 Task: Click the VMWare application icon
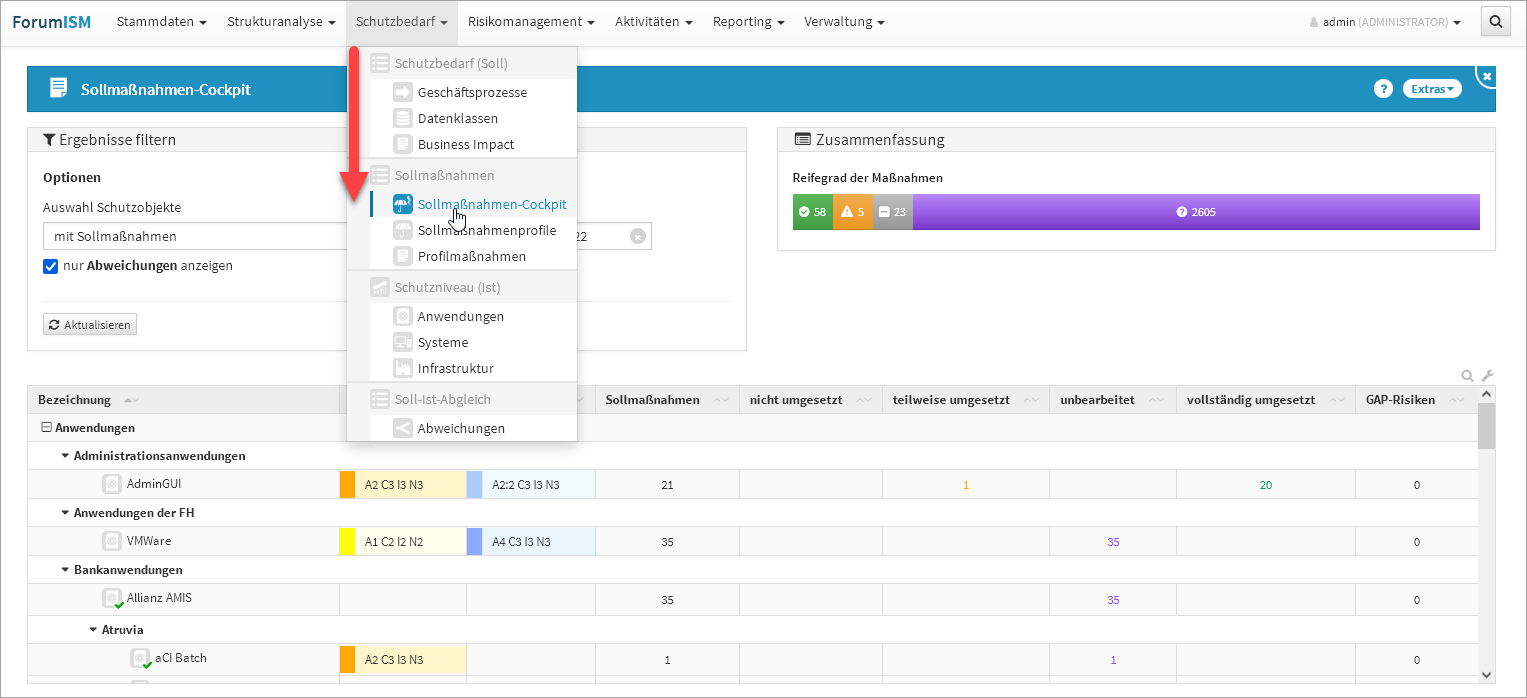click(x=112, y=541)
